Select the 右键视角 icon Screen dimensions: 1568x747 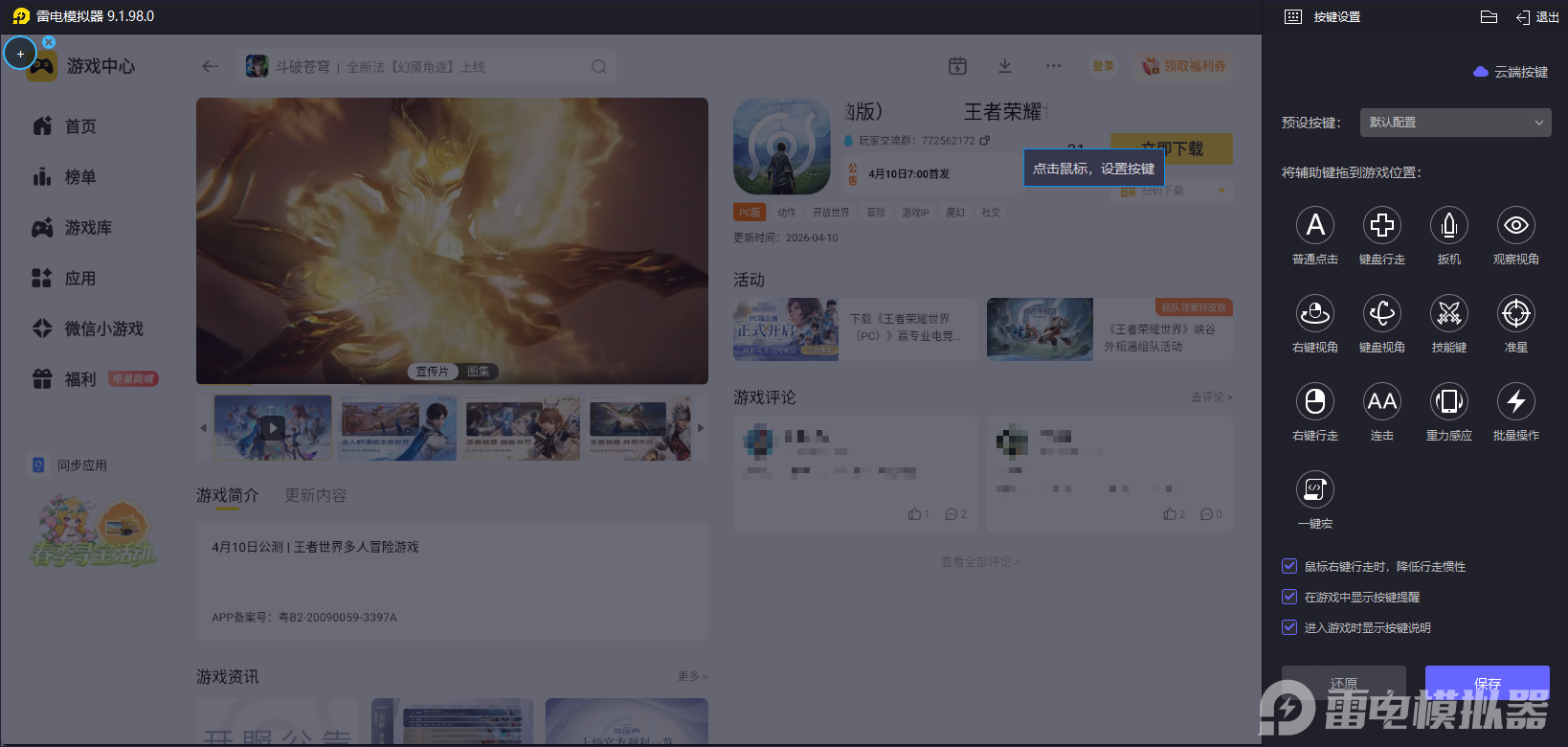coord(1315,313)
